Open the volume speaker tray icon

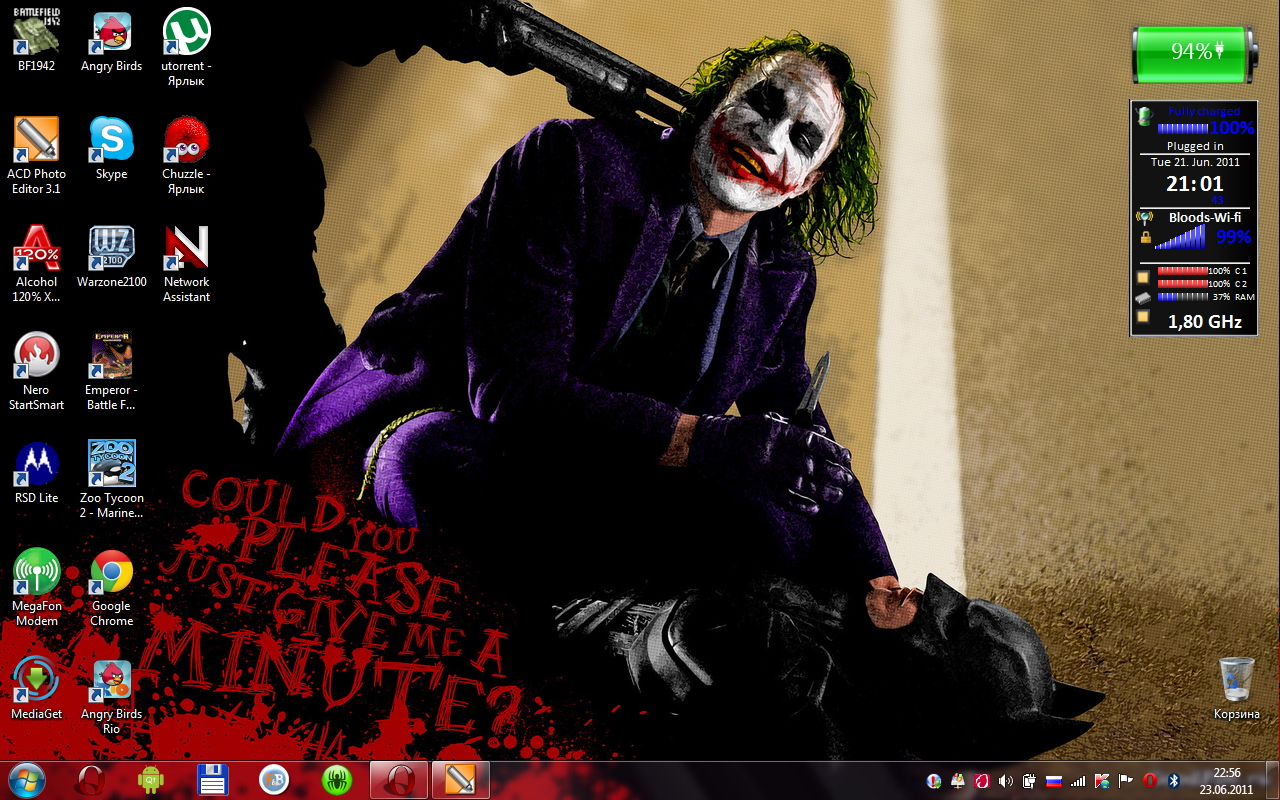coord(1005,780)
